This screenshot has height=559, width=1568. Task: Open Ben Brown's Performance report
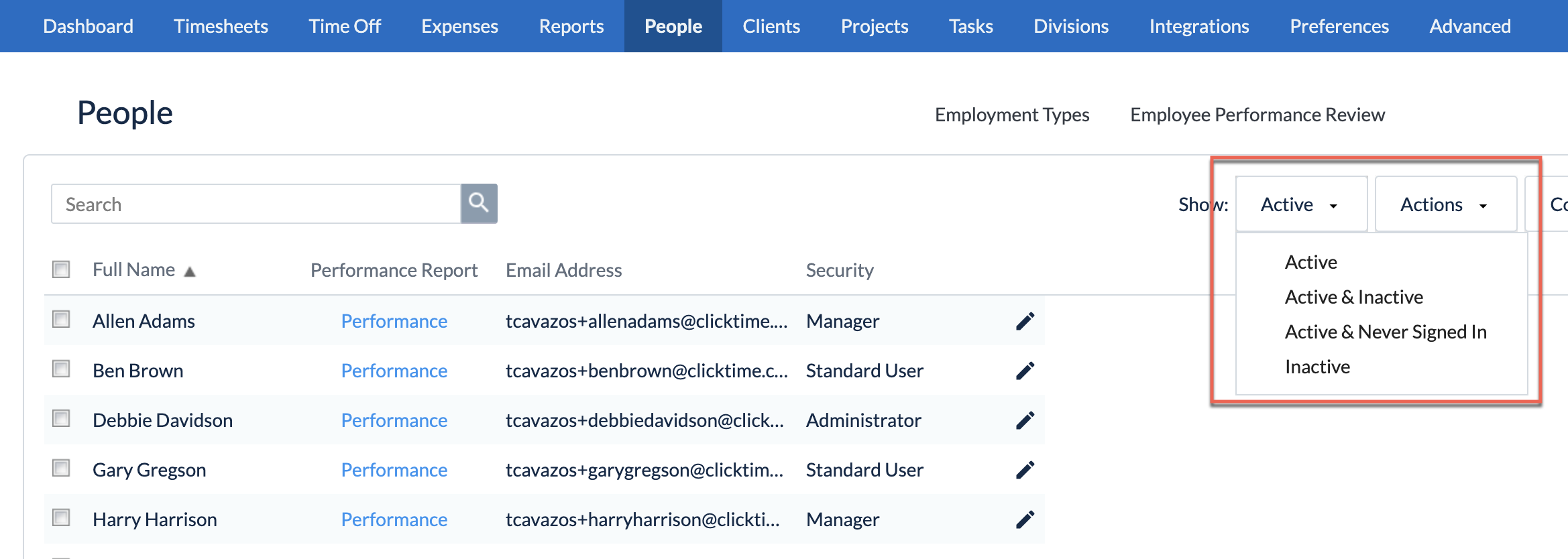click(394, 371)
